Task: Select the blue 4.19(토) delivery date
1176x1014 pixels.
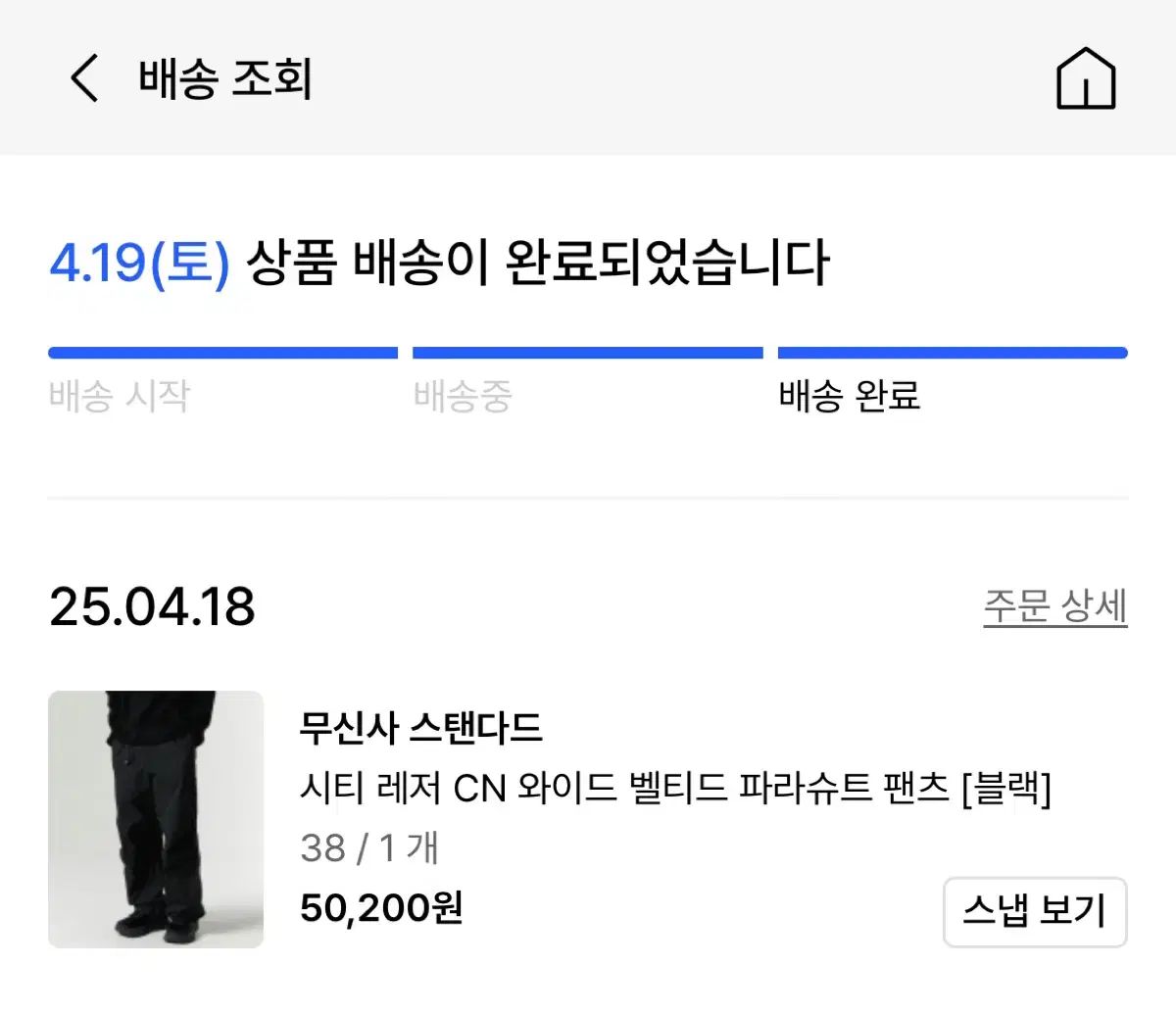Action: pos(139,264)
